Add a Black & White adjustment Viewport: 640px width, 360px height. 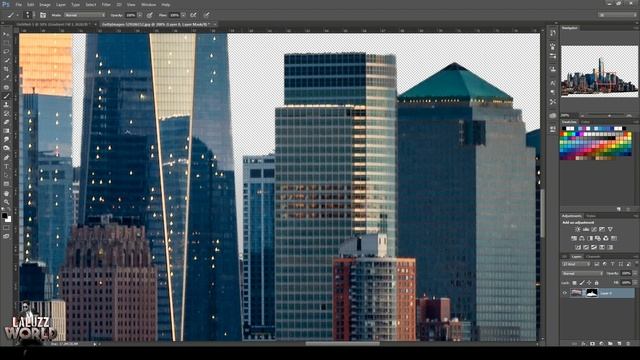click(x=590, y=238)
